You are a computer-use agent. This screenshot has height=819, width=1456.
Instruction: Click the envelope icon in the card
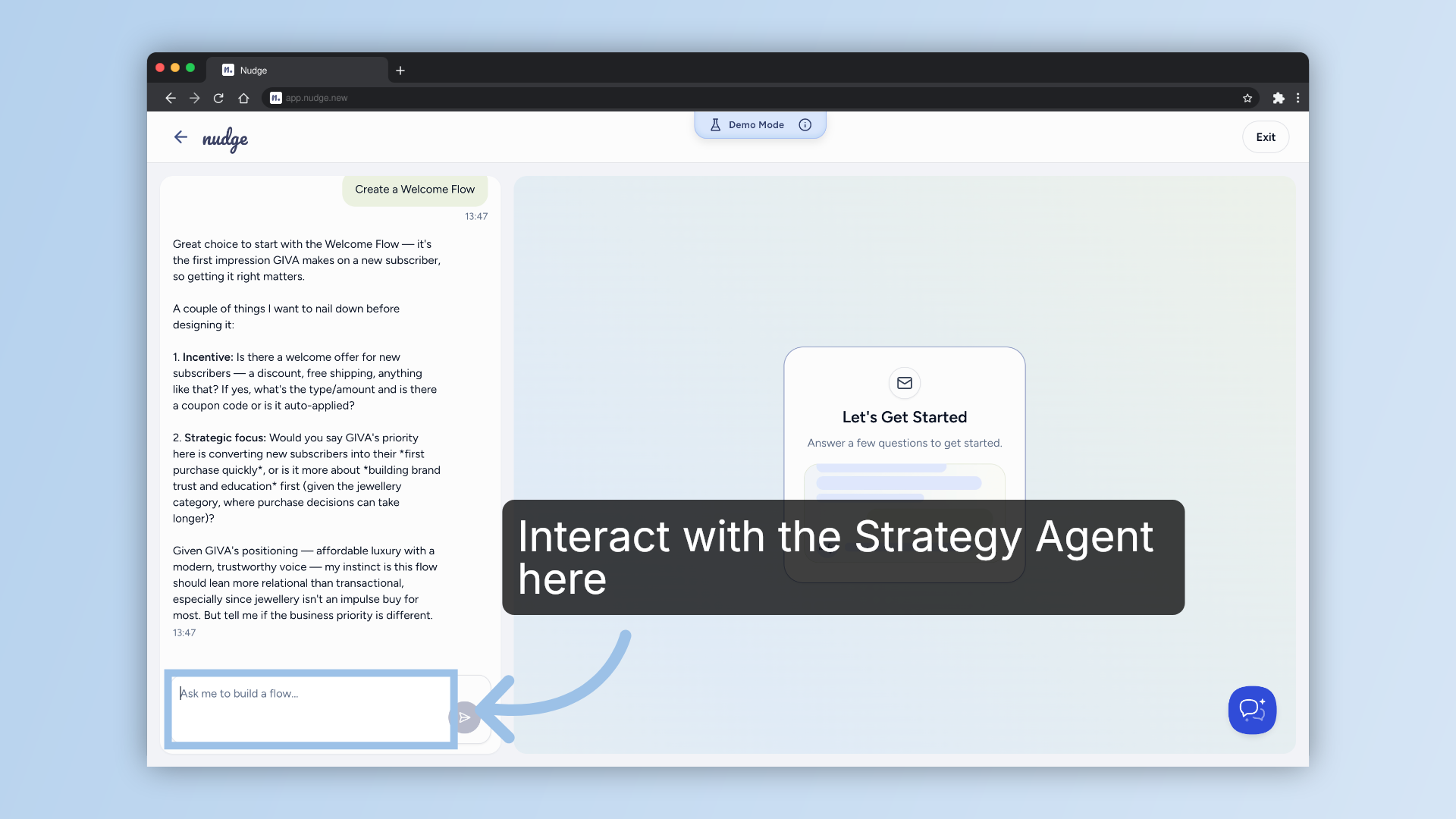(x=905, y=383)
